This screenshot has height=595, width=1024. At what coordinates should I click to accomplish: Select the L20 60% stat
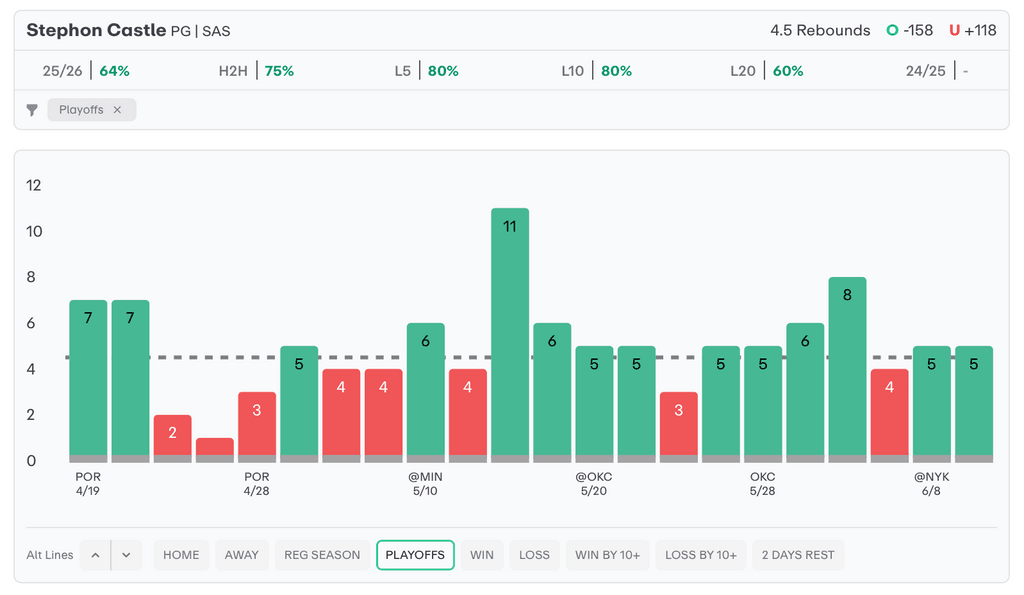click(767, 71)
